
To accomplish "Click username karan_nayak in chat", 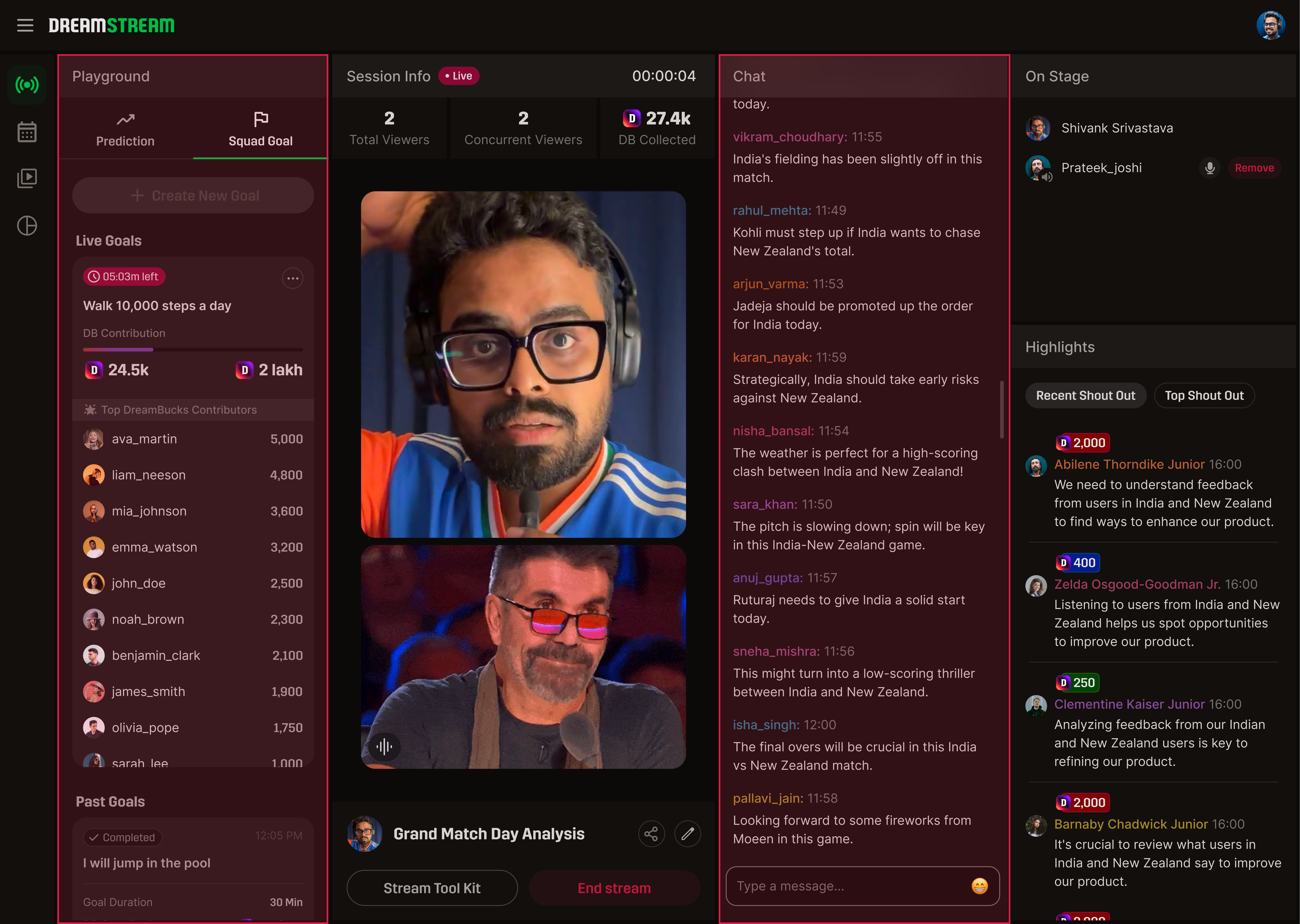I will (772, 357).
